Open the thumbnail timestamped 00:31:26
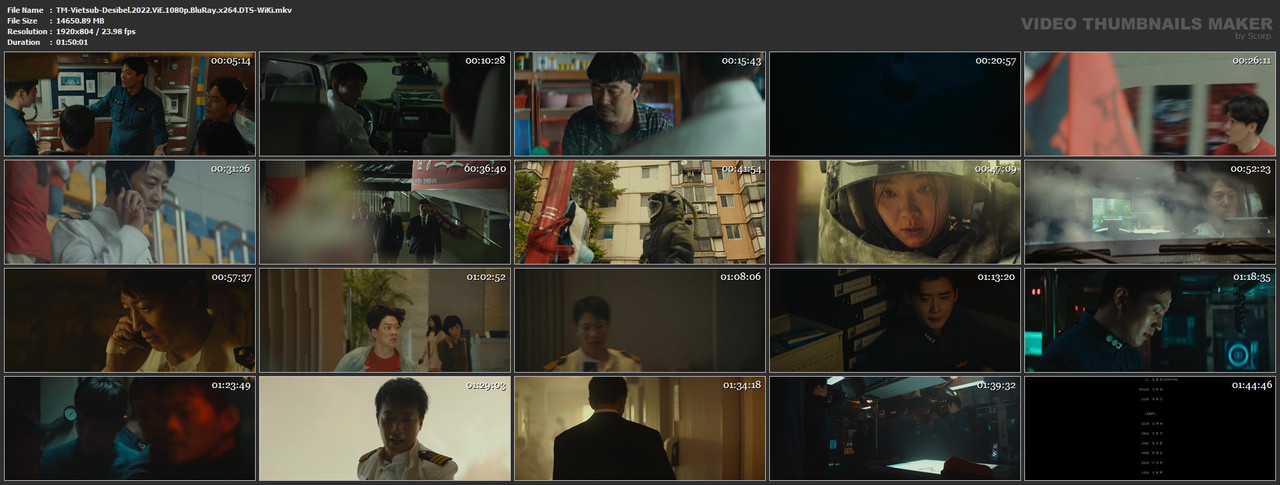This screenshot has height=485, width=1280. tap(130, 212)
